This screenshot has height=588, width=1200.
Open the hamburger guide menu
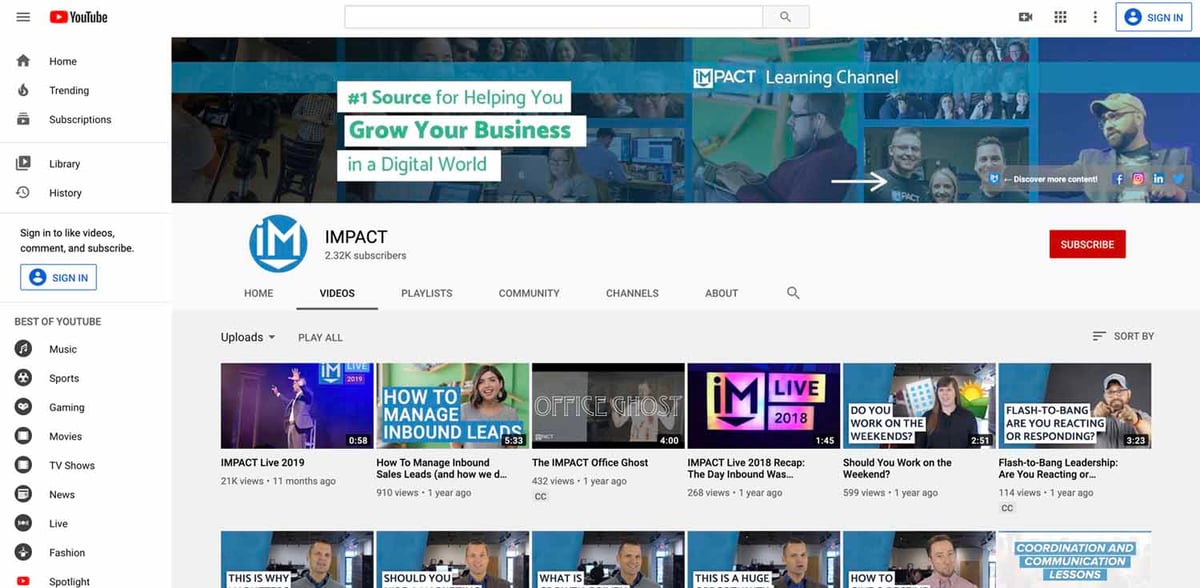(23, 17)
